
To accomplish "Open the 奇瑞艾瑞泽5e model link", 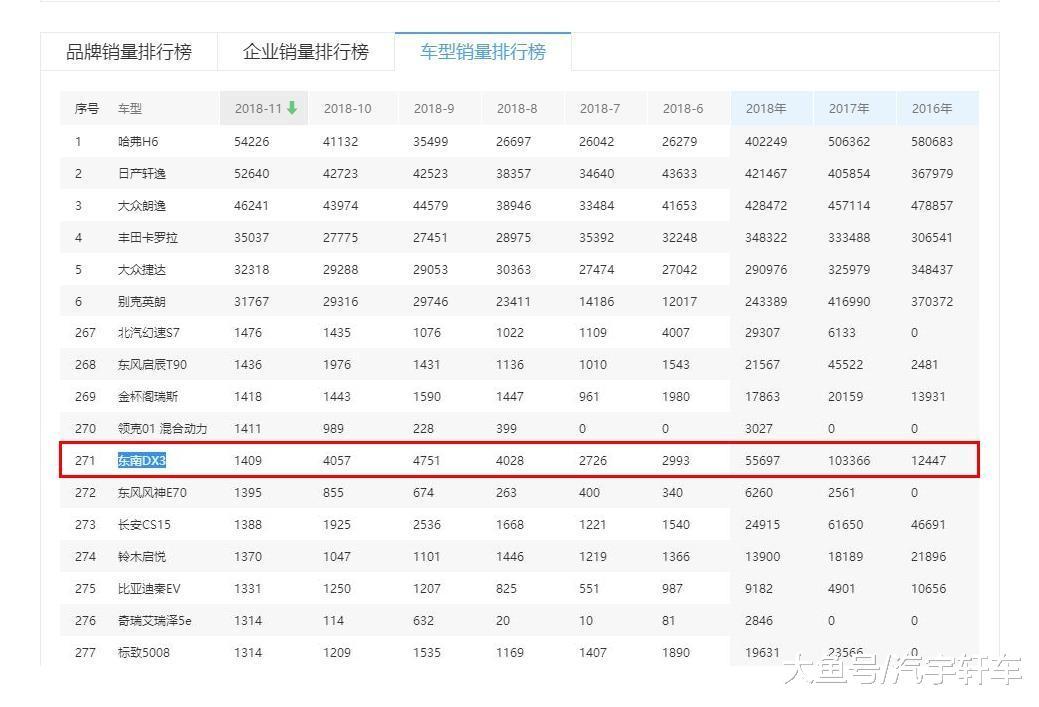I will coord(154,621).
